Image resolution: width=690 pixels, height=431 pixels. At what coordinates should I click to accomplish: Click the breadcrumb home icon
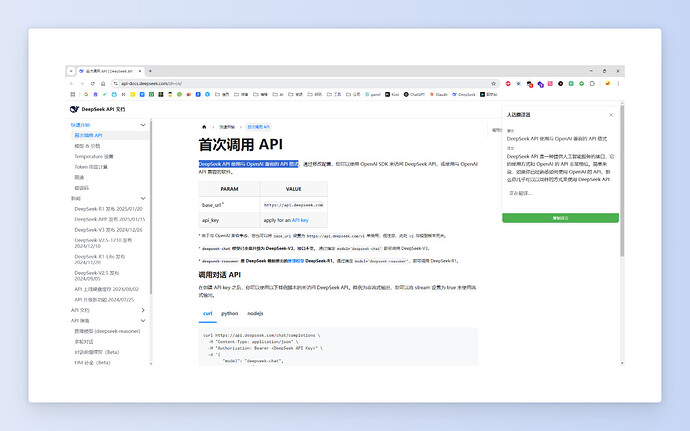click(204, 127)
